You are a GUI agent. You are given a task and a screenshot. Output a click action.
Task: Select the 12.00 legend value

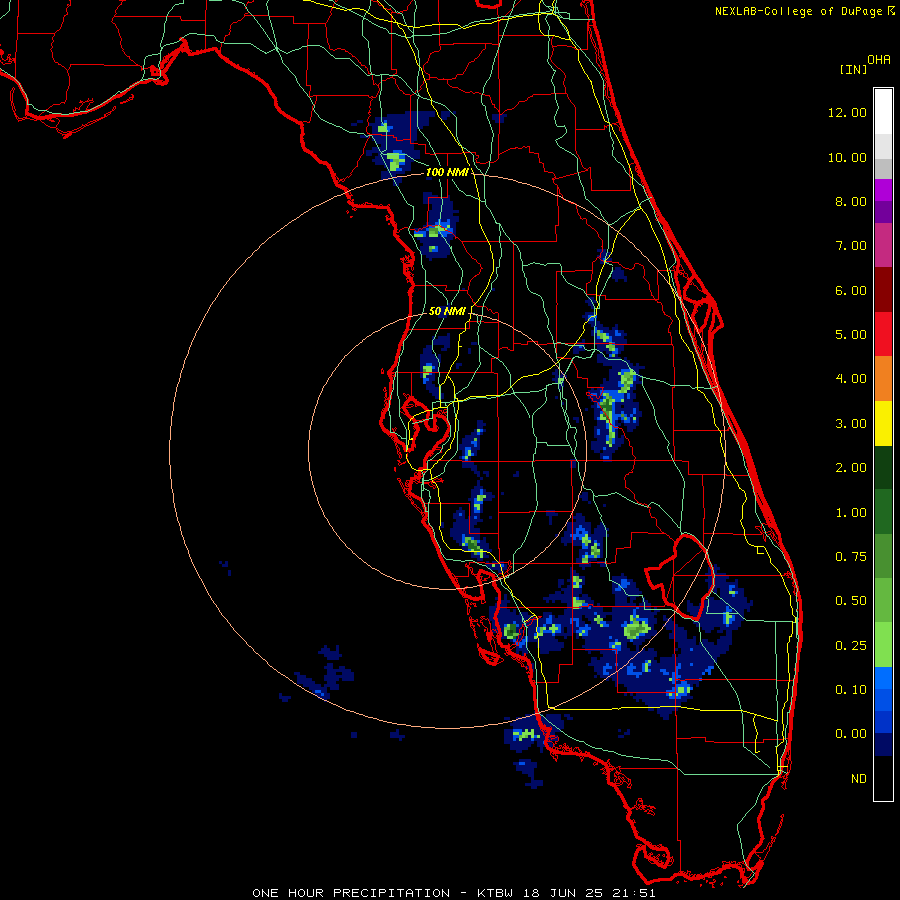click(x=847, y=112)
